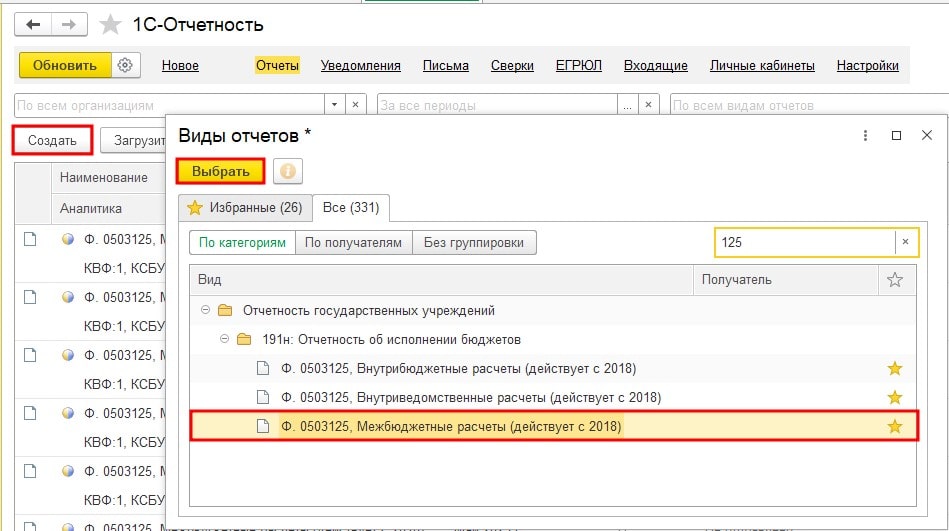Open the Новое link
Viewport: 949px width, 531px height.
pyautogui.click(x=180, y=65)
